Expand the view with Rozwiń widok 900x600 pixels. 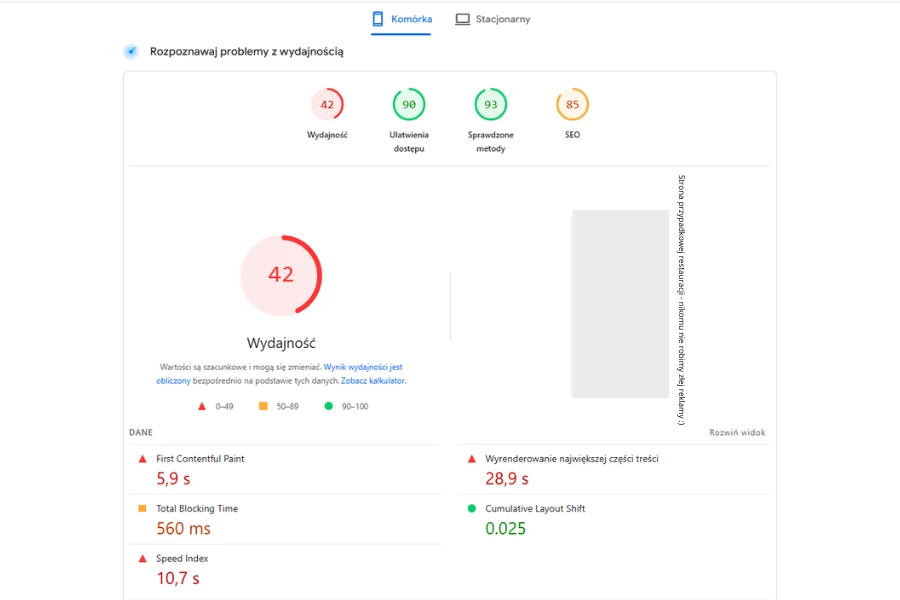pos(737,433)
